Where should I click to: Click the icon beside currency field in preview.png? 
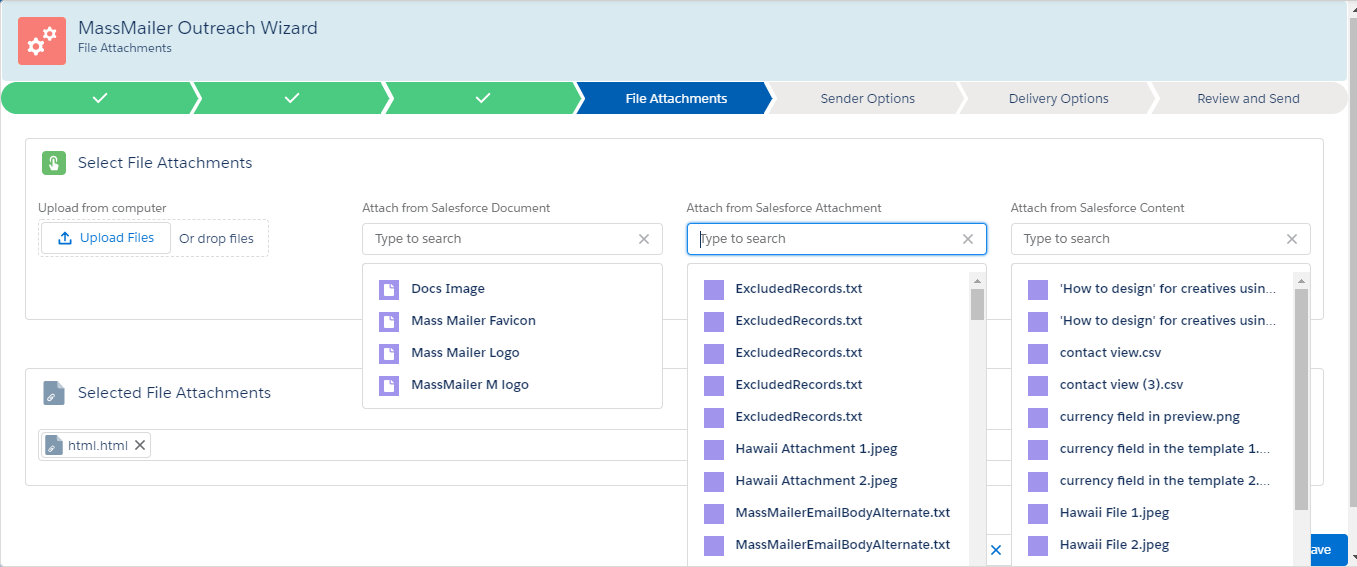coord(1038,417)
